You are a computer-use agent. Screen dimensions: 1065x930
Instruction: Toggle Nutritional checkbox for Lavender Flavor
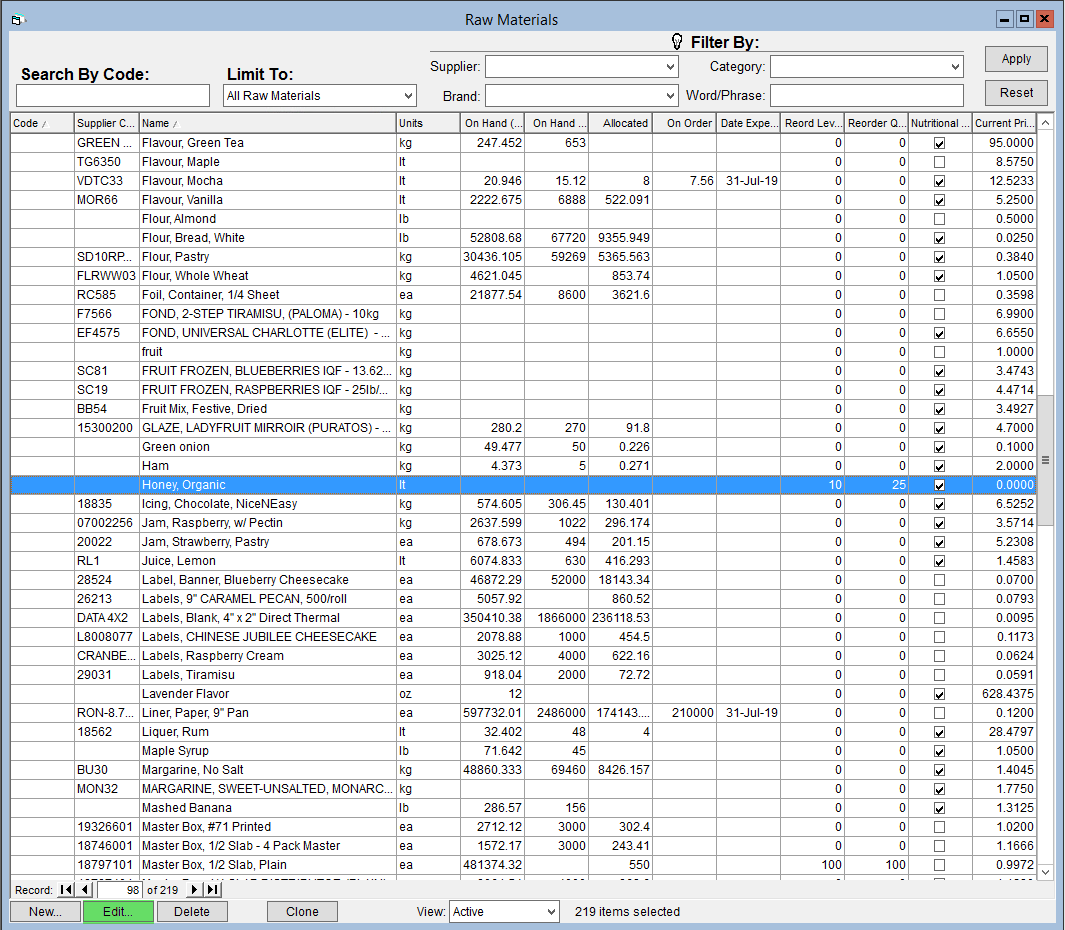click(x=939, y=694)
